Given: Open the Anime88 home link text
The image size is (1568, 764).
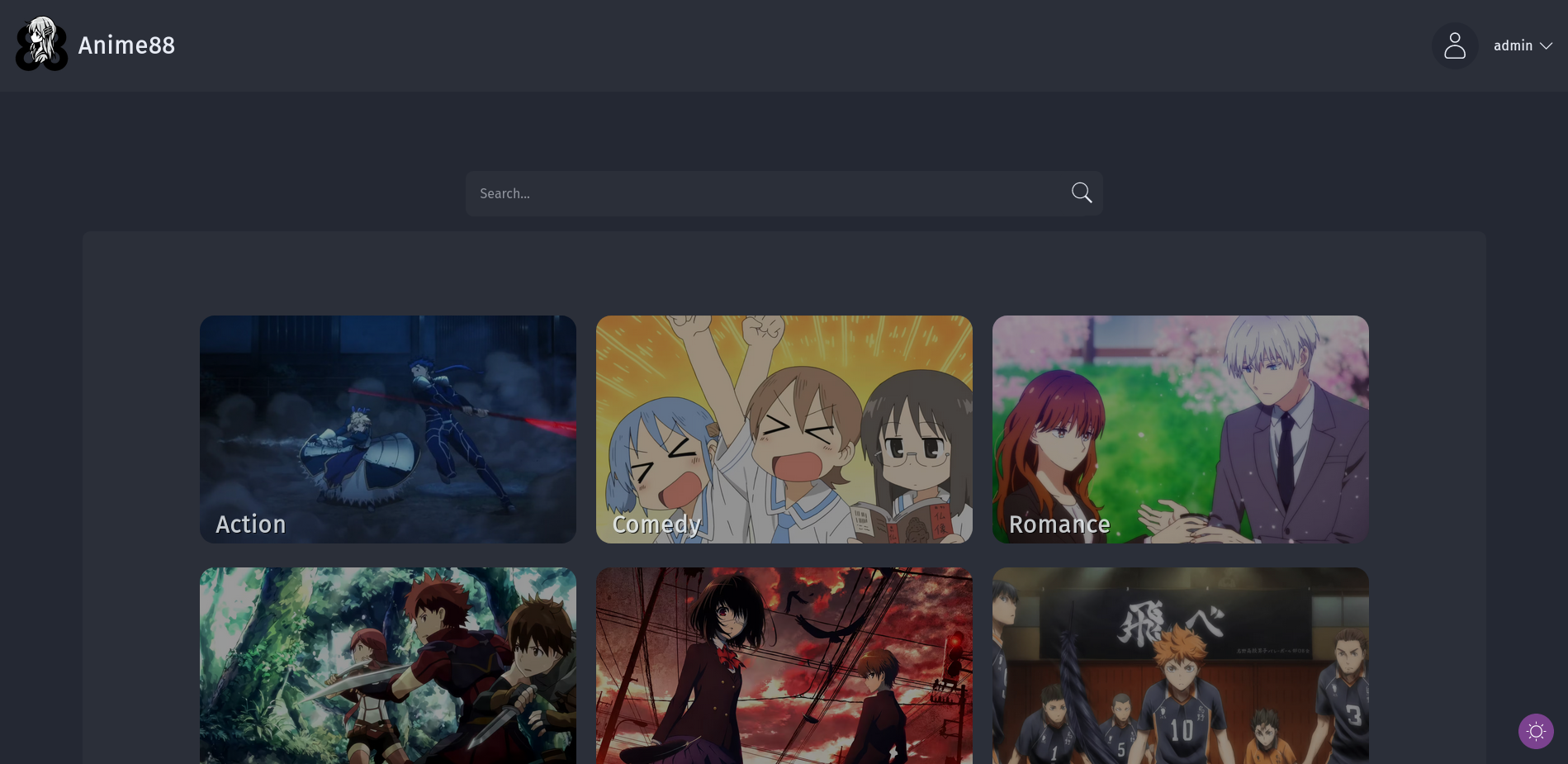Looking at the screenshot, I should [x=126, y=45].
